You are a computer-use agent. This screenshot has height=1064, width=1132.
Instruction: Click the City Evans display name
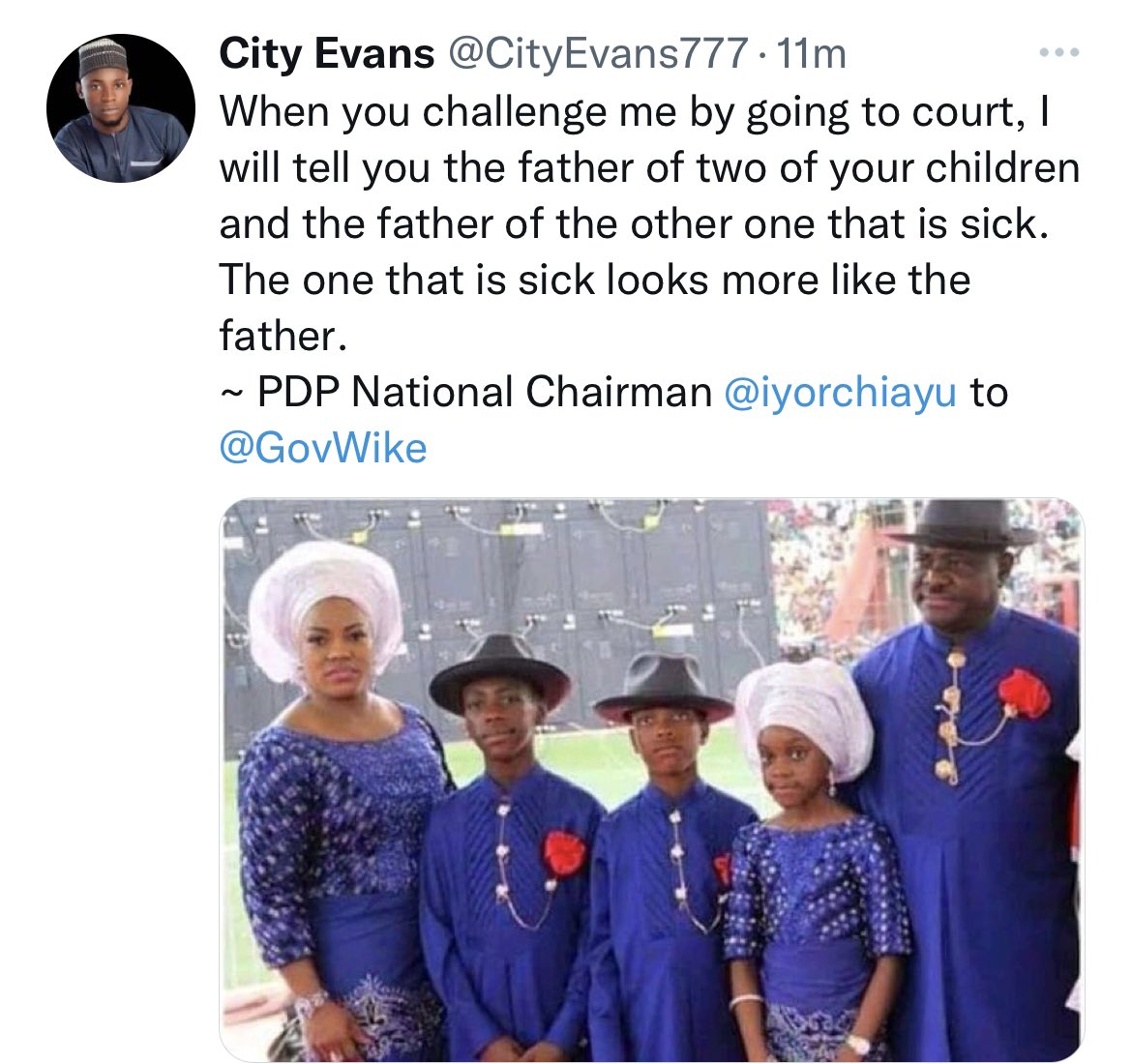point(326,54)
